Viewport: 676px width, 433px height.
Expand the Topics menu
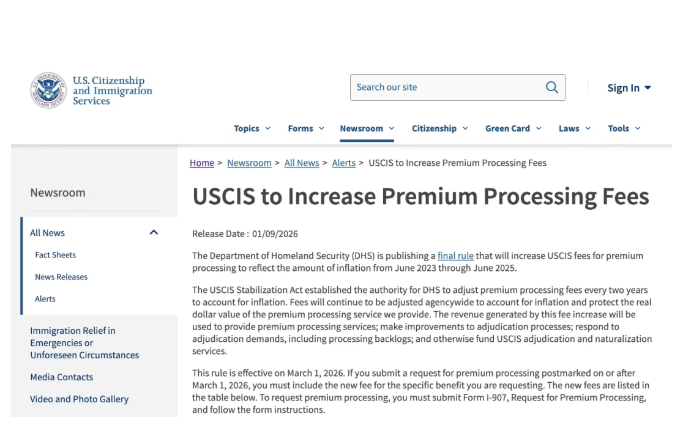click(x=252, y=129)
